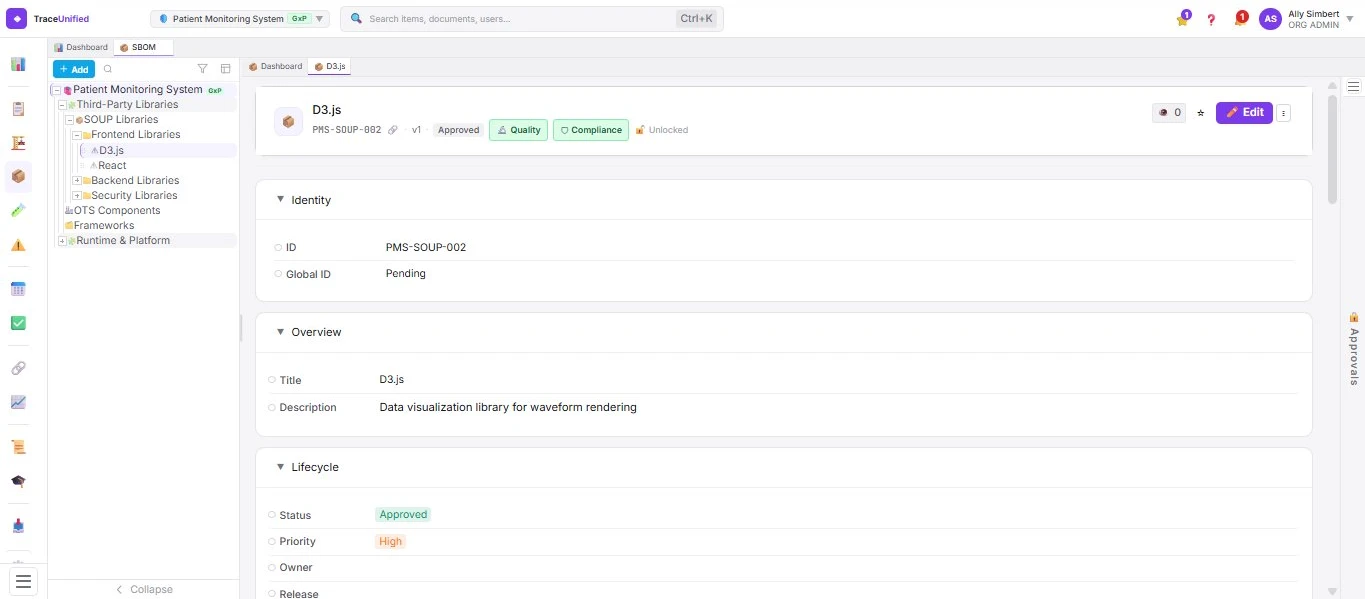The width and height of the screenshot is (1365, 599).
Task: Switch to the Dashboard tab in content area
Action: pyautogui.click(x=276, y=66)
